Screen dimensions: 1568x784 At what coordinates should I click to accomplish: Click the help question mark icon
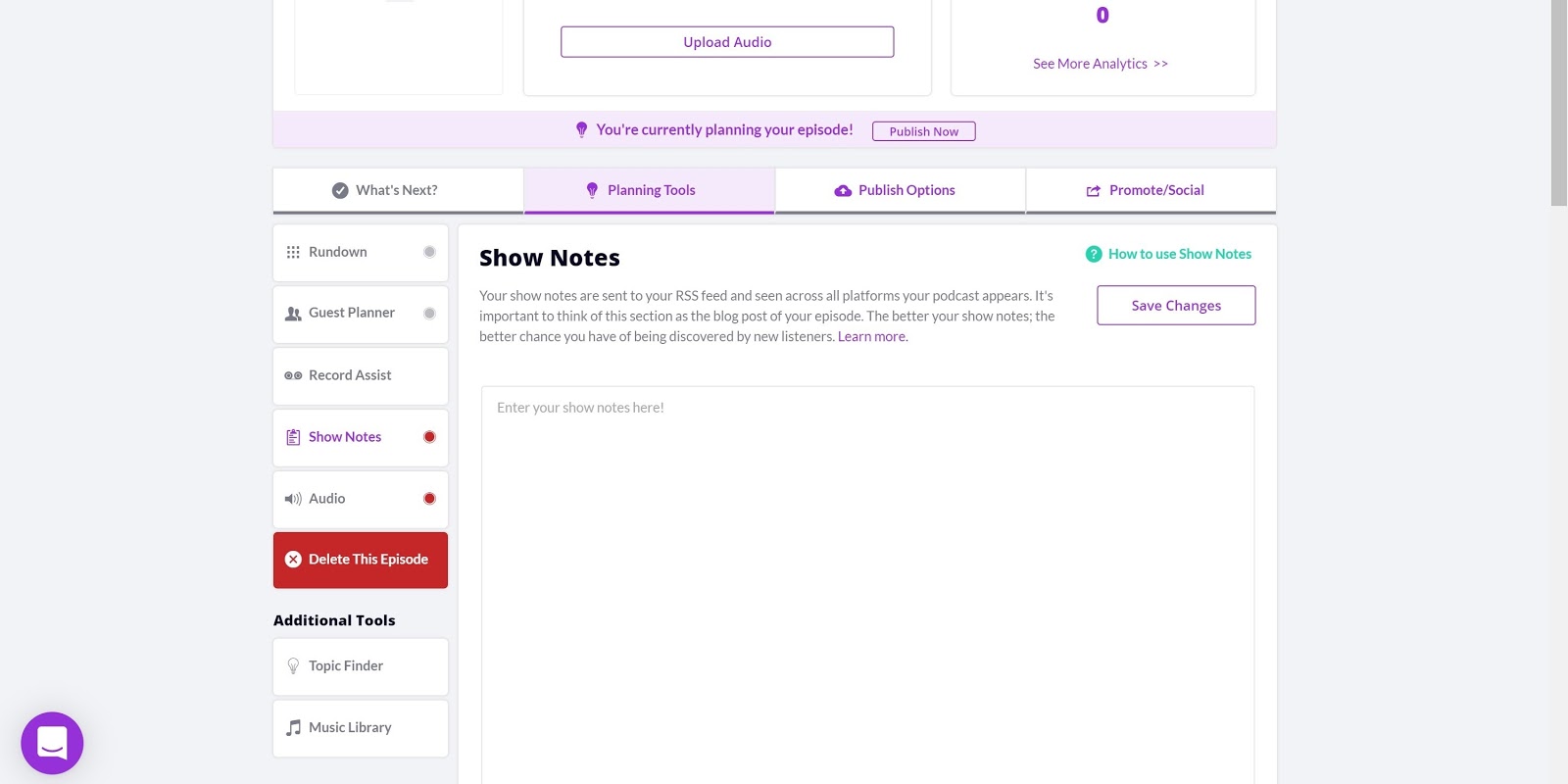1094,254
